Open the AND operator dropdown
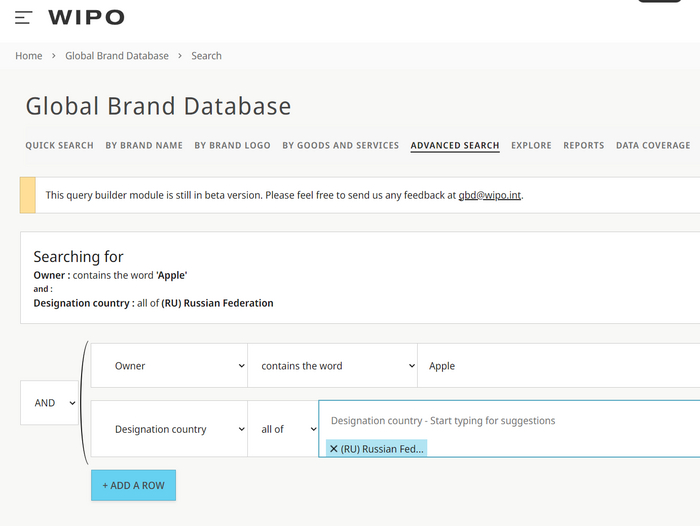700x526 pixels. pyautogui.click(x=50, y=403)
